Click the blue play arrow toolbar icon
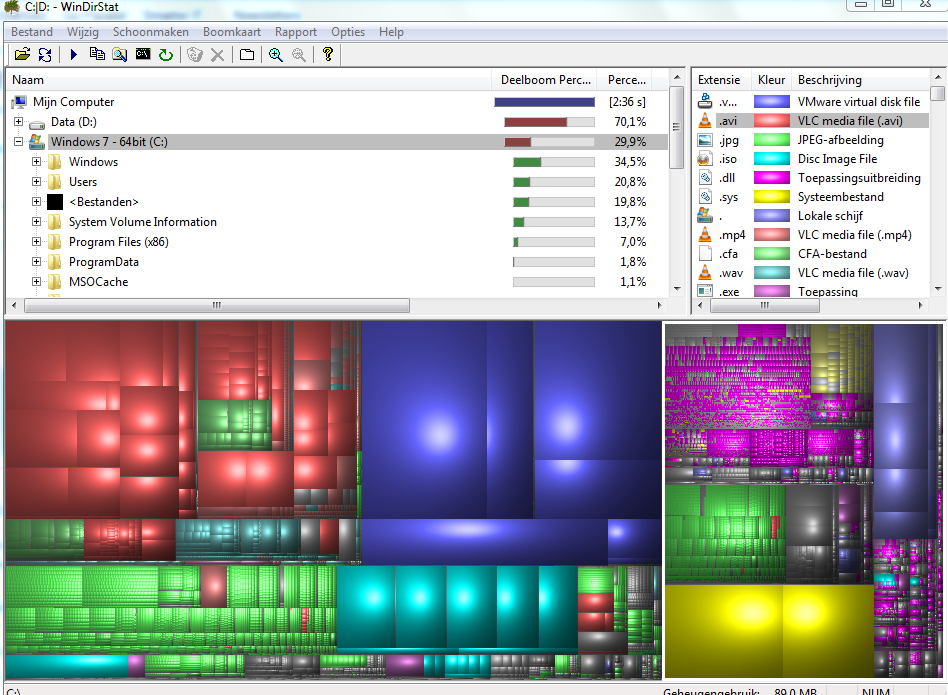 73,54
